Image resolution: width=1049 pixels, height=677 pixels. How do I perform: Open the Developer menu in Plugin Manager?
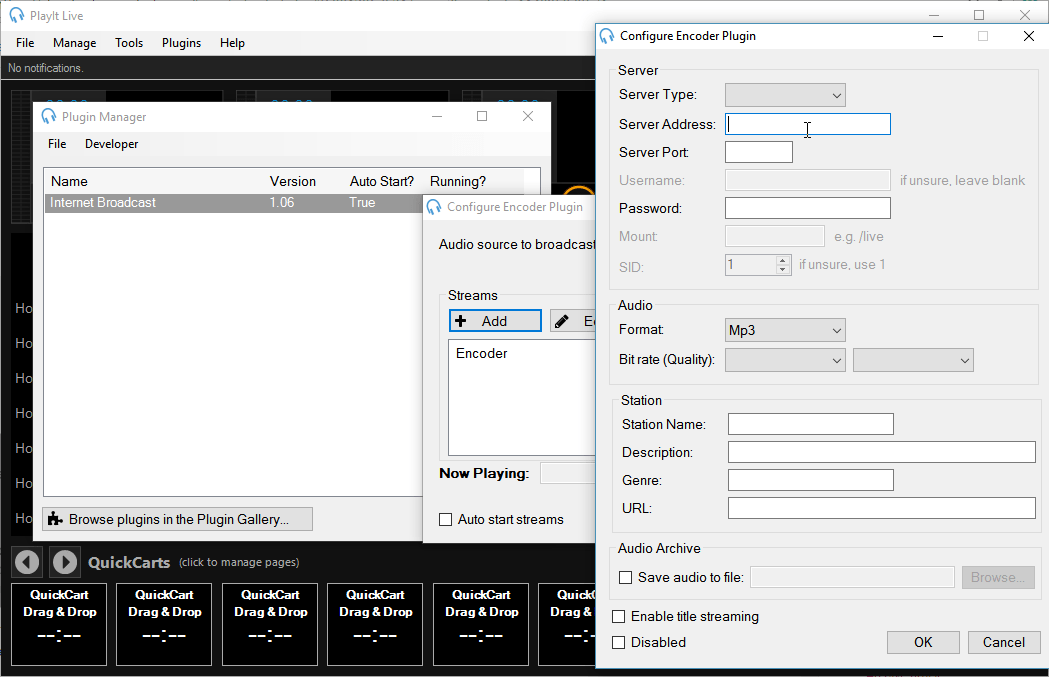pos(111,143)
